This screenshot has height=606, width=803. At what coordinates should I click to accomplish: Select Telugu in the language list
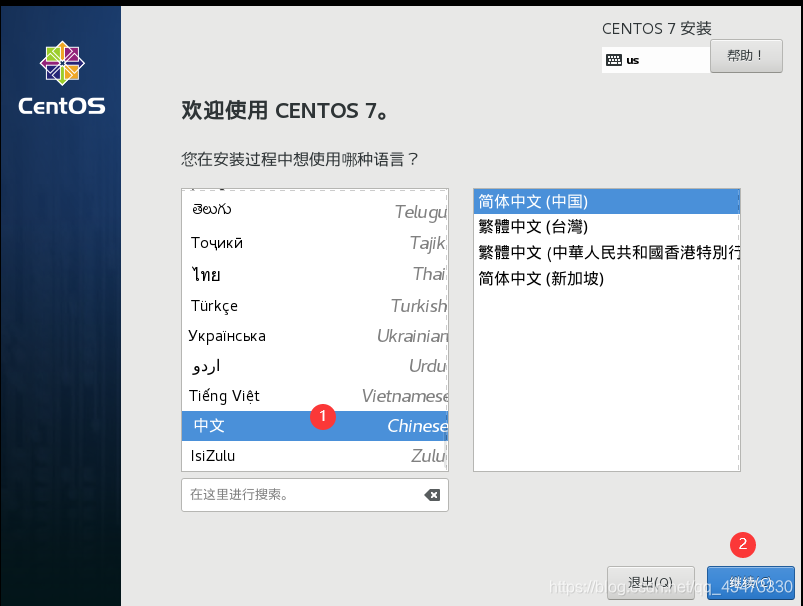click(x=314, y=211)
